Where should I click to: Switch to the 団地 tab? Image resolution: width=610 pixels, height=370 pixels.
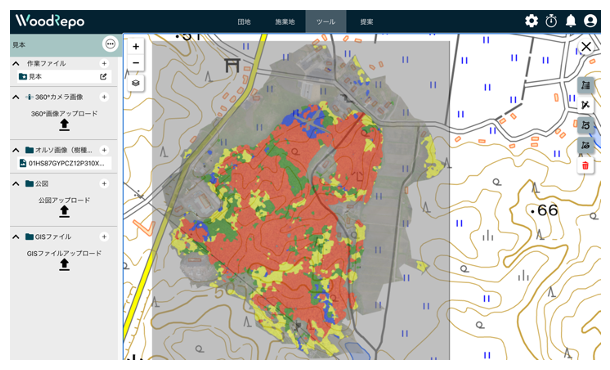click(244, 22)
